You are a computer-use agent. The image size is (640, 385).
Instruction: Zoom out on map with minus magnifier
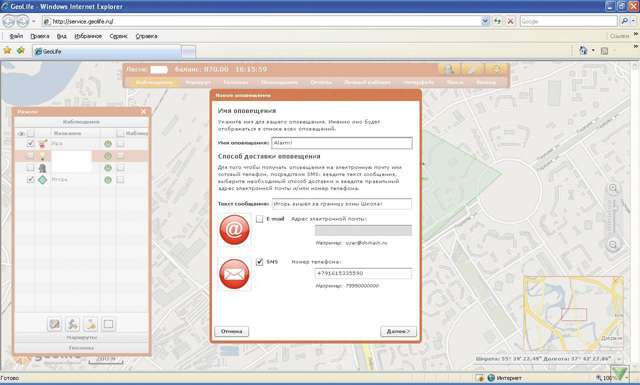[613, 245]
